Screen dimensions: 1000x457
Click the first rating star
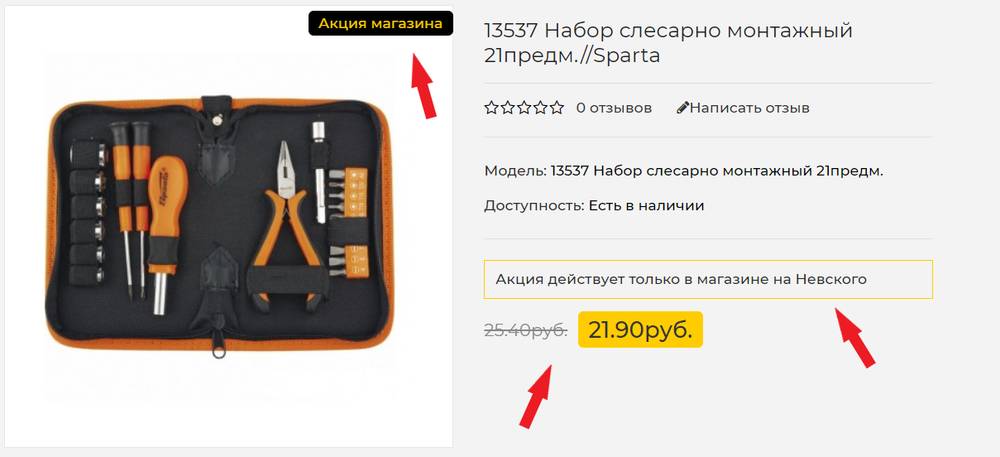pos(491,108)
